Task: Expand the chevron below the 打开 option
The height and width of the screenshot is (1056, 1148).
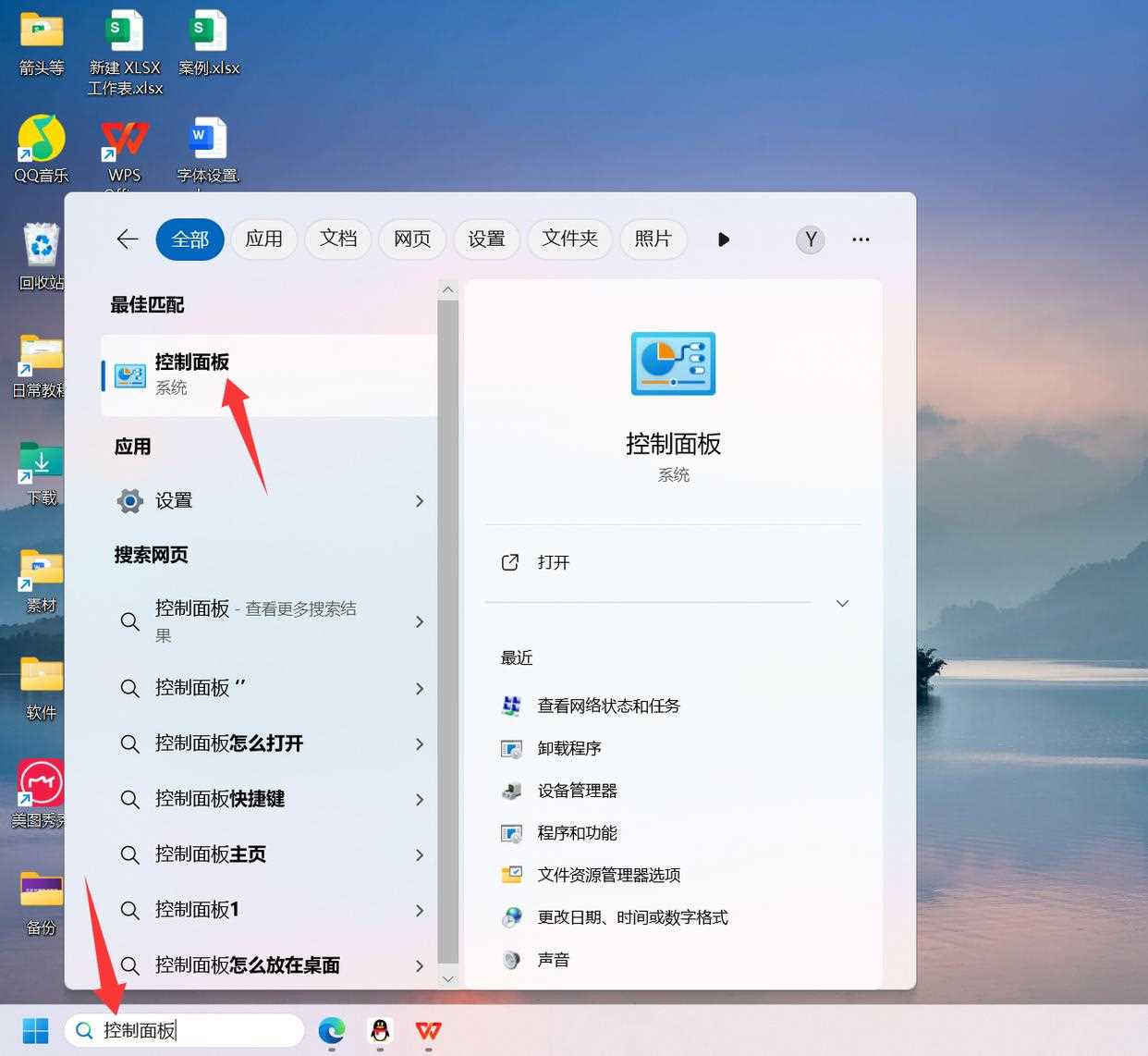Action: pos(842,603)
